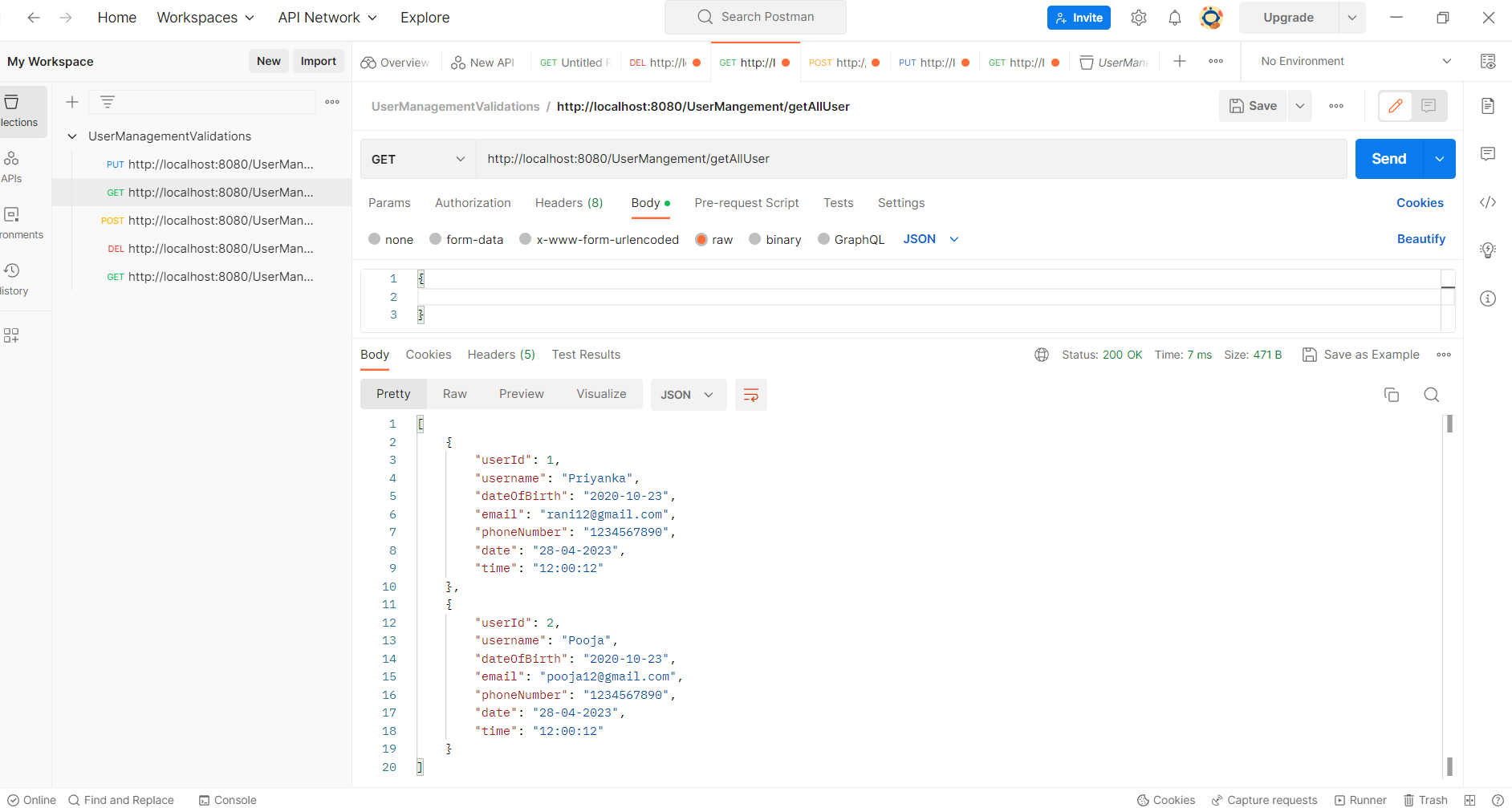Image resolution: width=1512 pixels, height=808 pixels.
Task: Select the form-data body type
Action: pyautogui.click(x=434, y=239)
